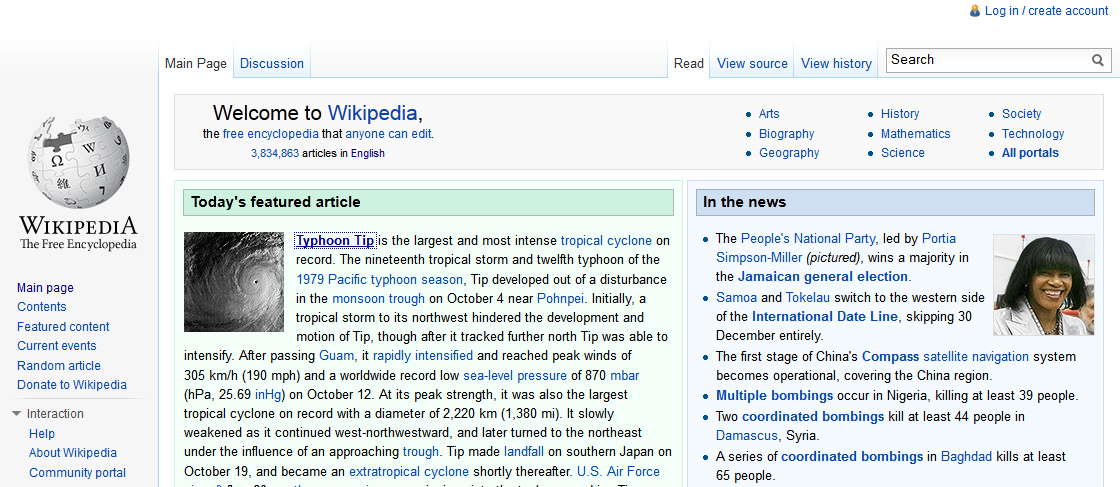Click the inHg unit link
The width and height of the screenshot is (1120, 487).
tap(269, 394)
